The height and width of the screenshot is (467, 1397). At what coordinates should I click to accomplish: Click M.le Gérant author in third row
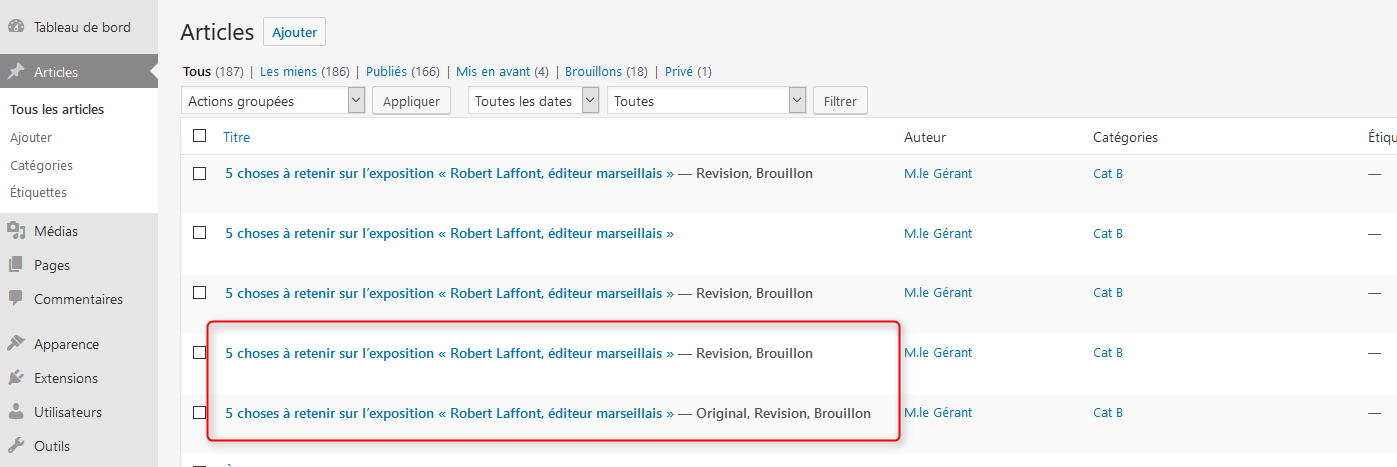point(938,293)
